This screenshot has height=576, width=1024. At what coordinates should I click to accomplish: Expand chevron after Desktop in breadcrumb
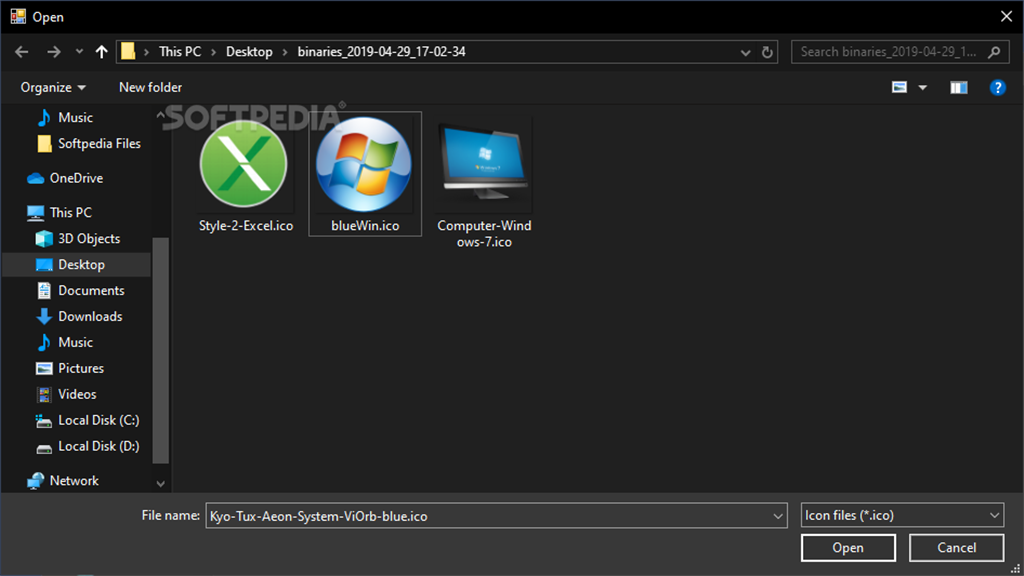(285, 52)
